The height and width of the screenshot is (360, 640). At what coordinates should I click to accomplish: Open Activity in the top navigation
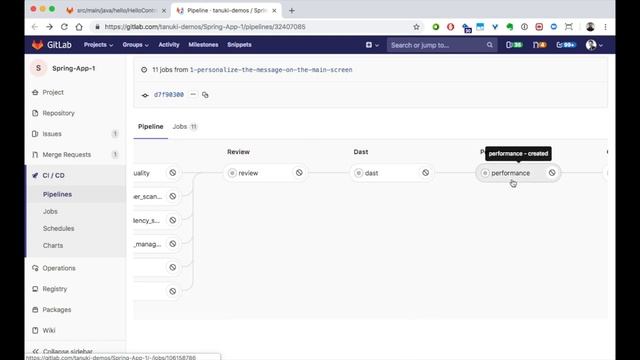[x=169, y=45]
